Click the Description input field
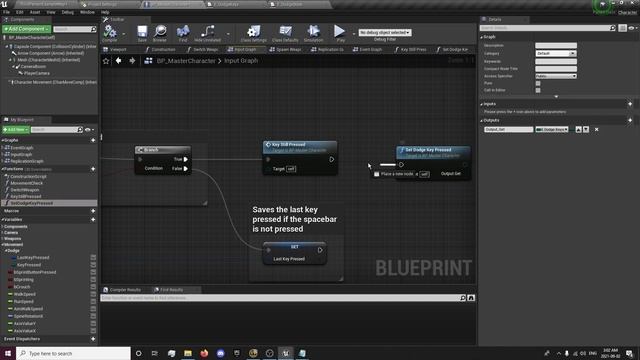Viewport: 640px width, 360px height. tap(556, 45)
